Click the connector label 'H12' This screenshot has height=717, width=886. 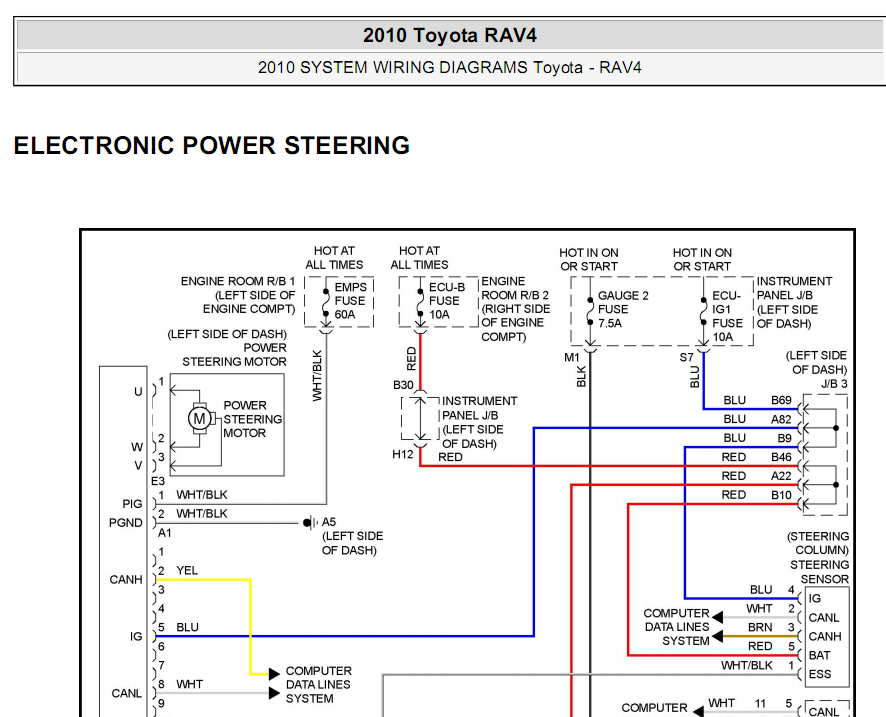point(403,454)
